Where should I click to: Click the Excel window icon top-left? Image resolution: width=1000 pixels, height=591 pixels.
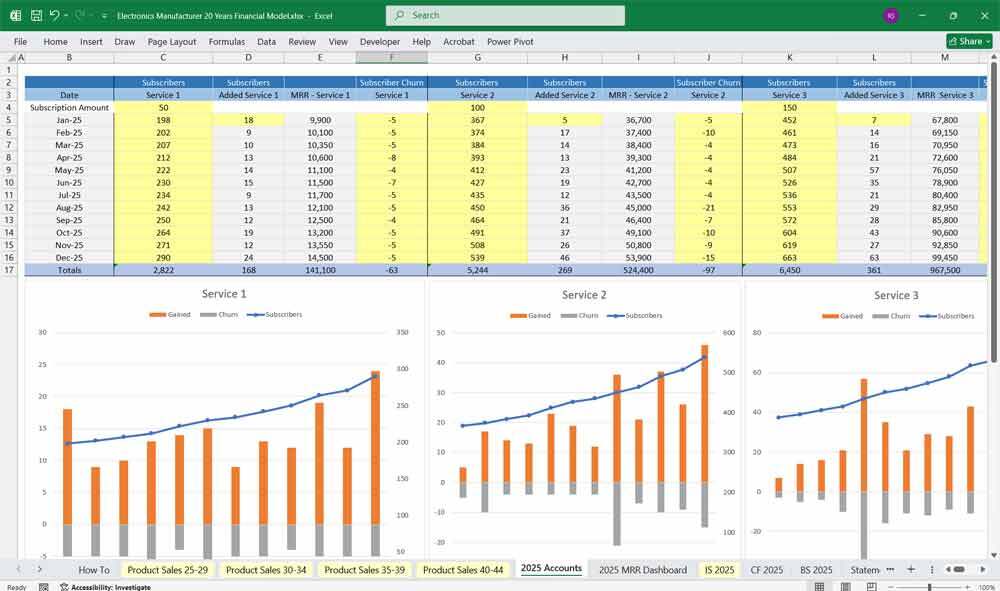coord(15,16)
